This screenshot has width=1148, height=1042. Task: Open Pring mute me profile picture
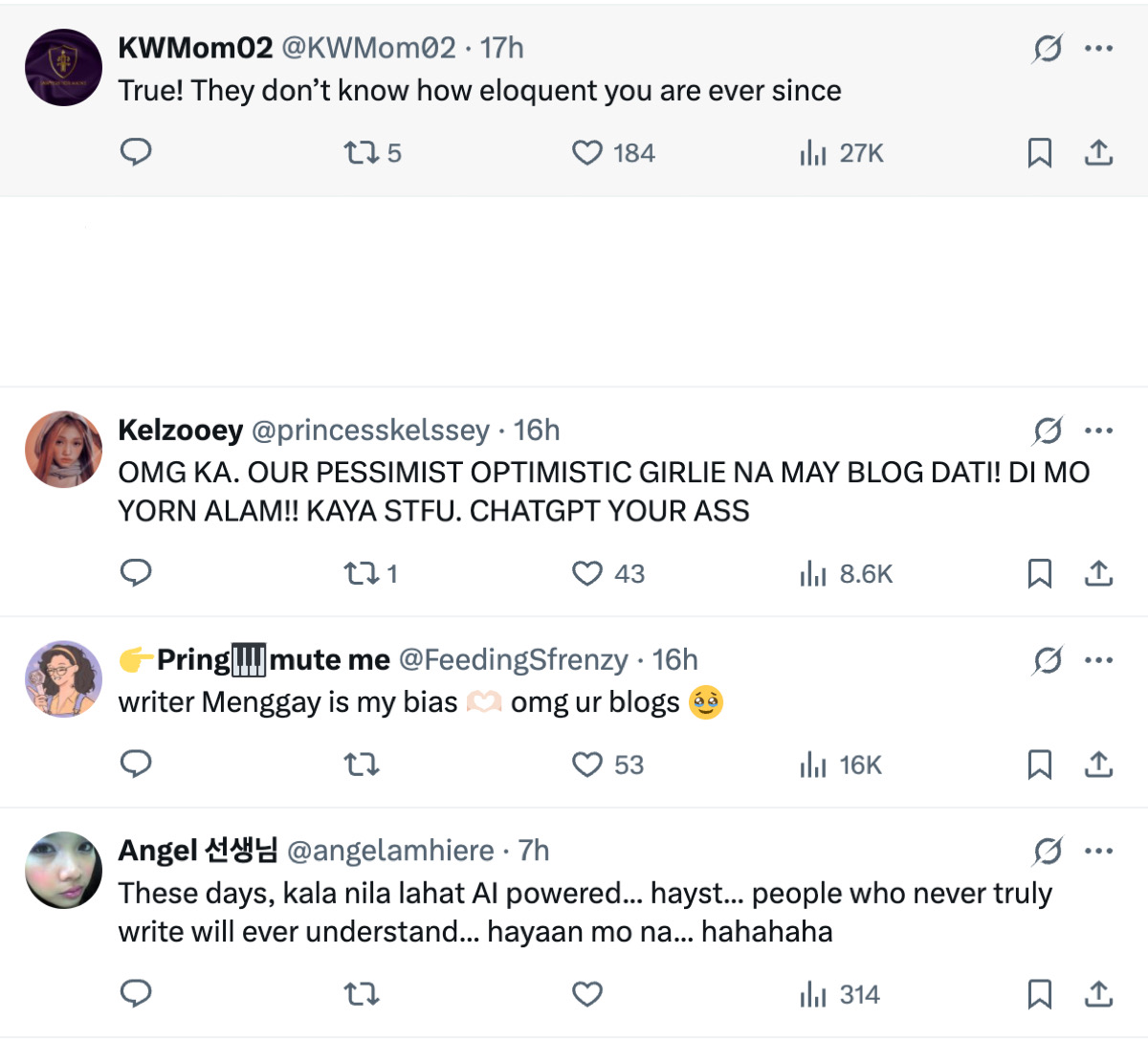click(63, 678)
